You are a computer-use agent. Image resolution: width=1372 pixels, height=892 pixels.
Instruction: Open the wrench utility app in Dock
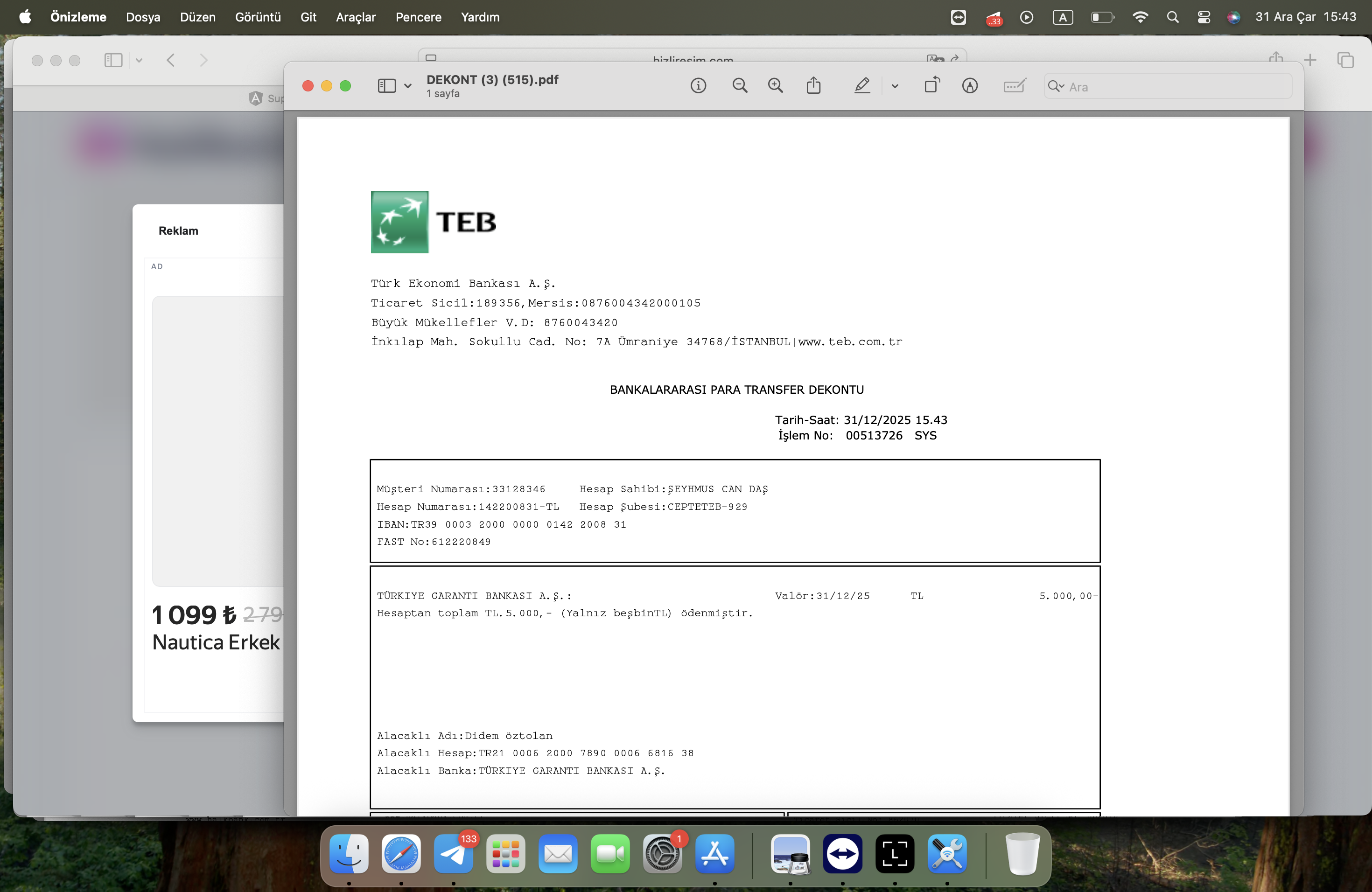pyautogui.click(x=947, y=853)
